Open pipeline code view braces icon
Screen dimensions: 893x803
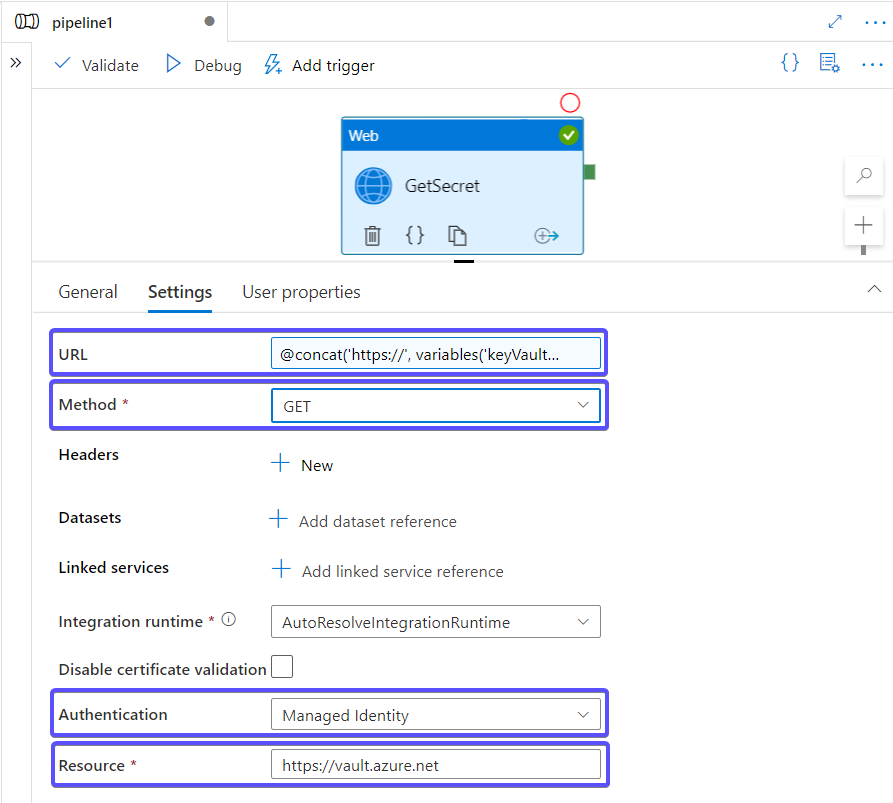click(790, 64)
